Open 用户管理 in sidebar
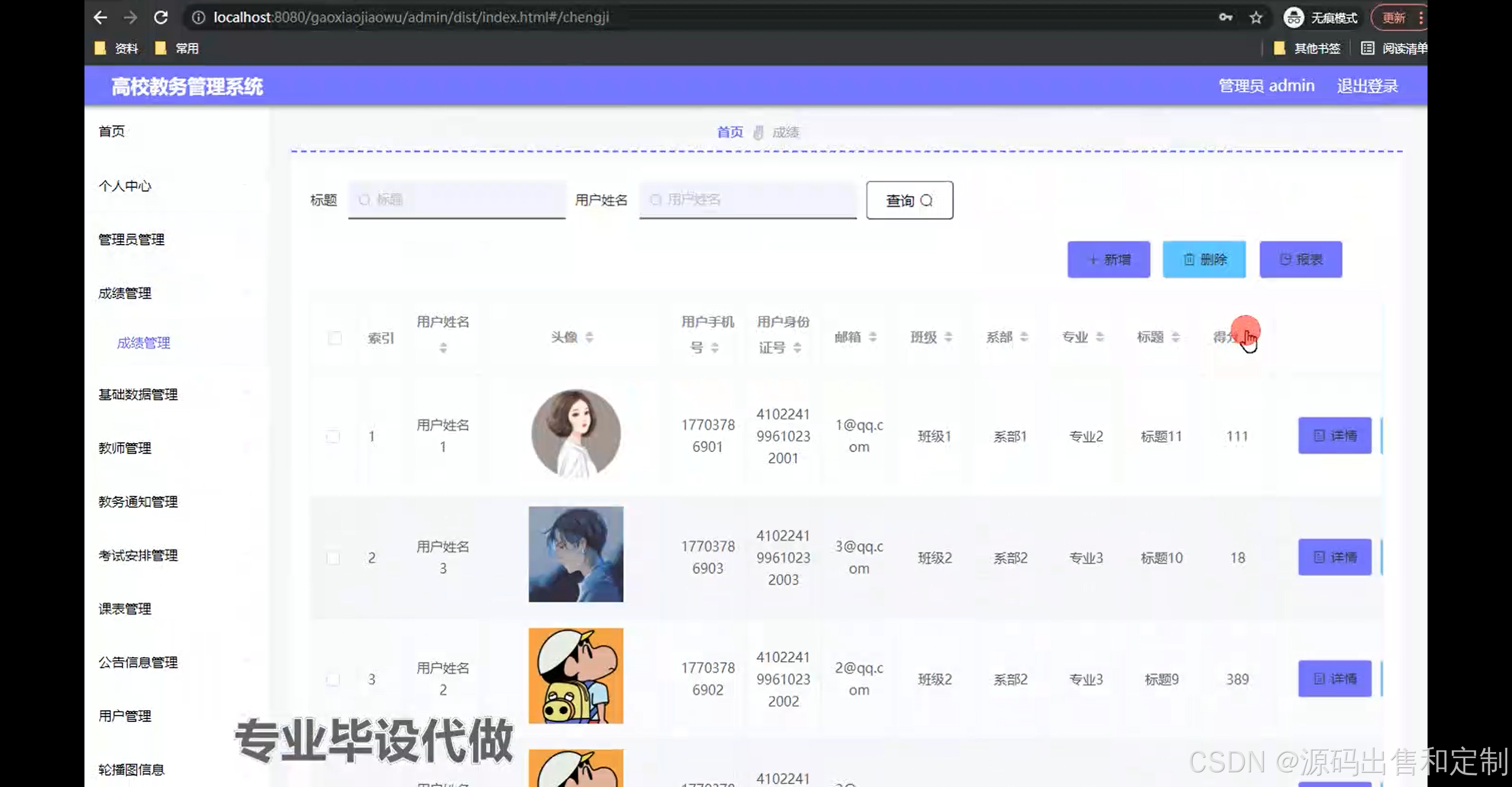Image resolution: width=1512 pixels, height=787 pixels. click(x=125, y=716)
